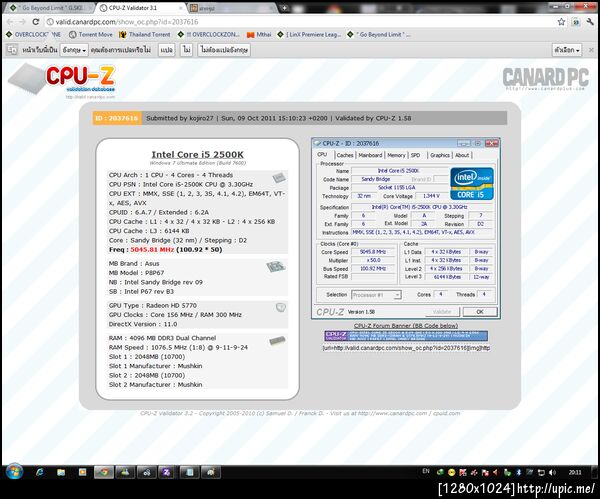
Task: Click the translate icon in the translation bar
Action: [12, 50]
